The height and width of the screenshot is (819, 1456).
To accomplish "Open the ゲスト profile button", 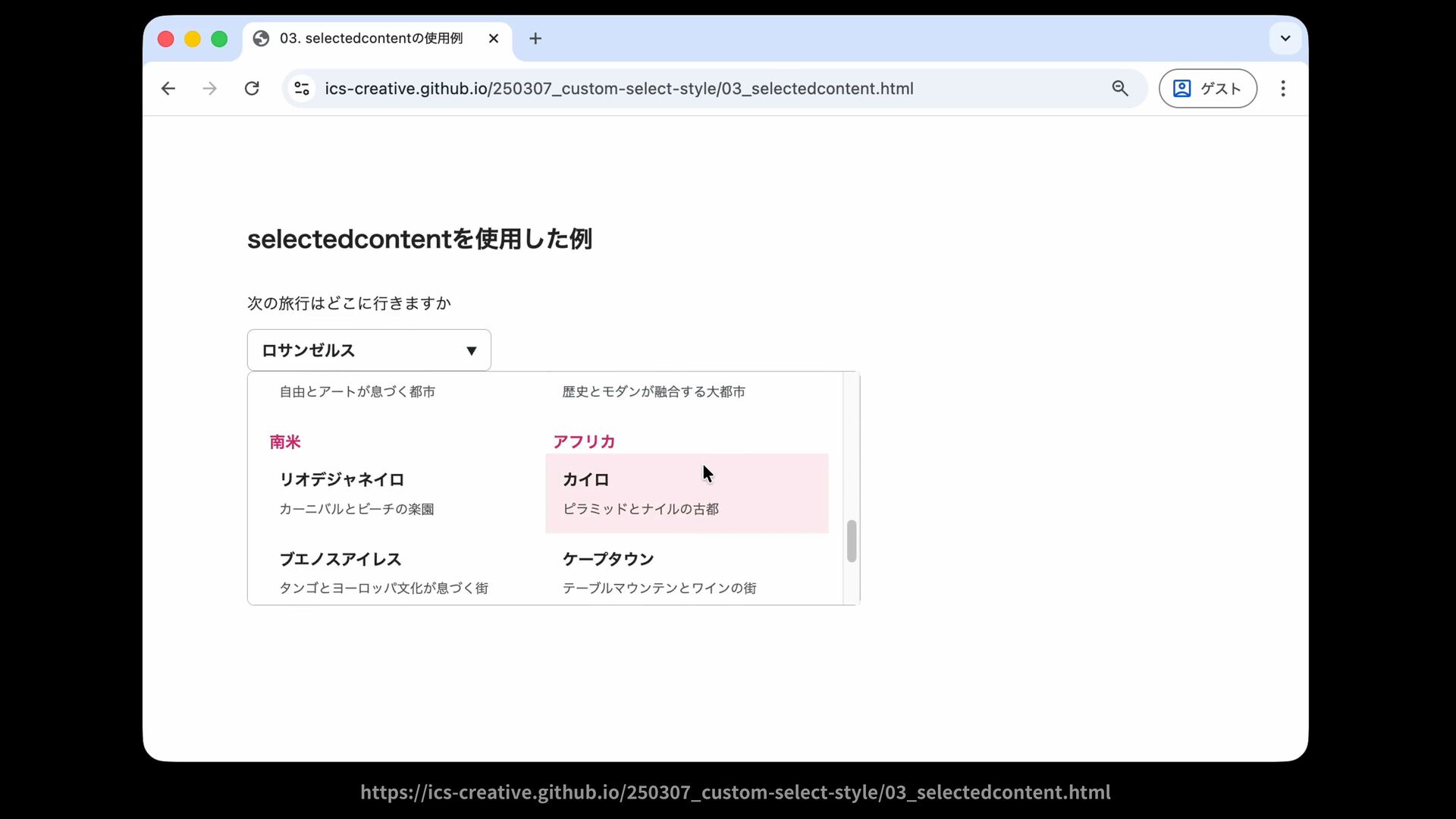I will coord(1207,89).
